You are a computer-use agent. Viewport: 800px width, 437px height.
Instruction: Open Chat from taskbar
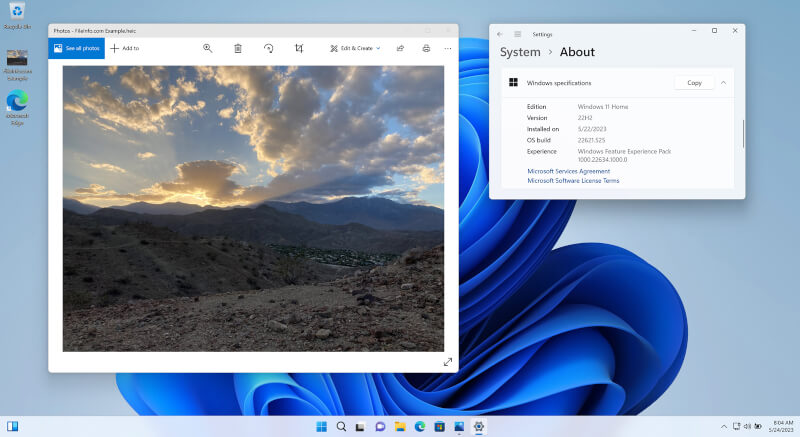[380, 427]
